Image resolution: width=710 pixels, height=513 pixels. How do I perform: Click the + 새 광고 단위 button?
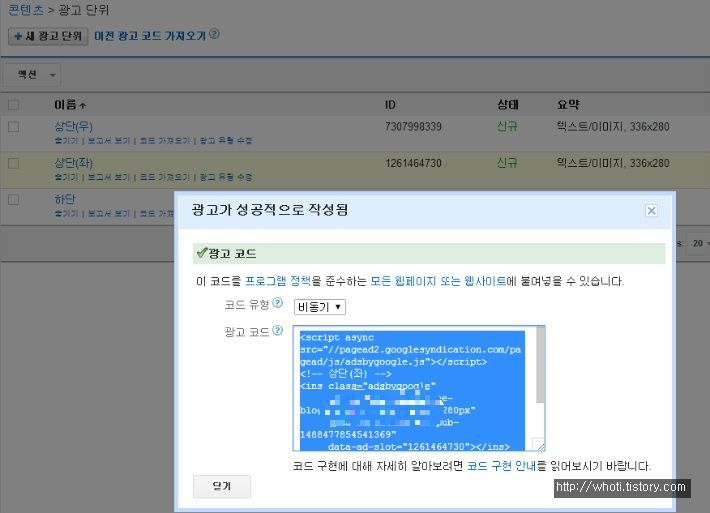tap(48, 36)
